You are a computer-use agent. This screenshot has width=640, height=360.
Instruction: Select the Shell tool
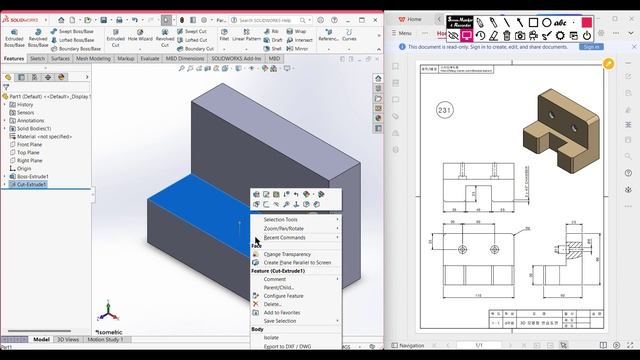[273, 49]
